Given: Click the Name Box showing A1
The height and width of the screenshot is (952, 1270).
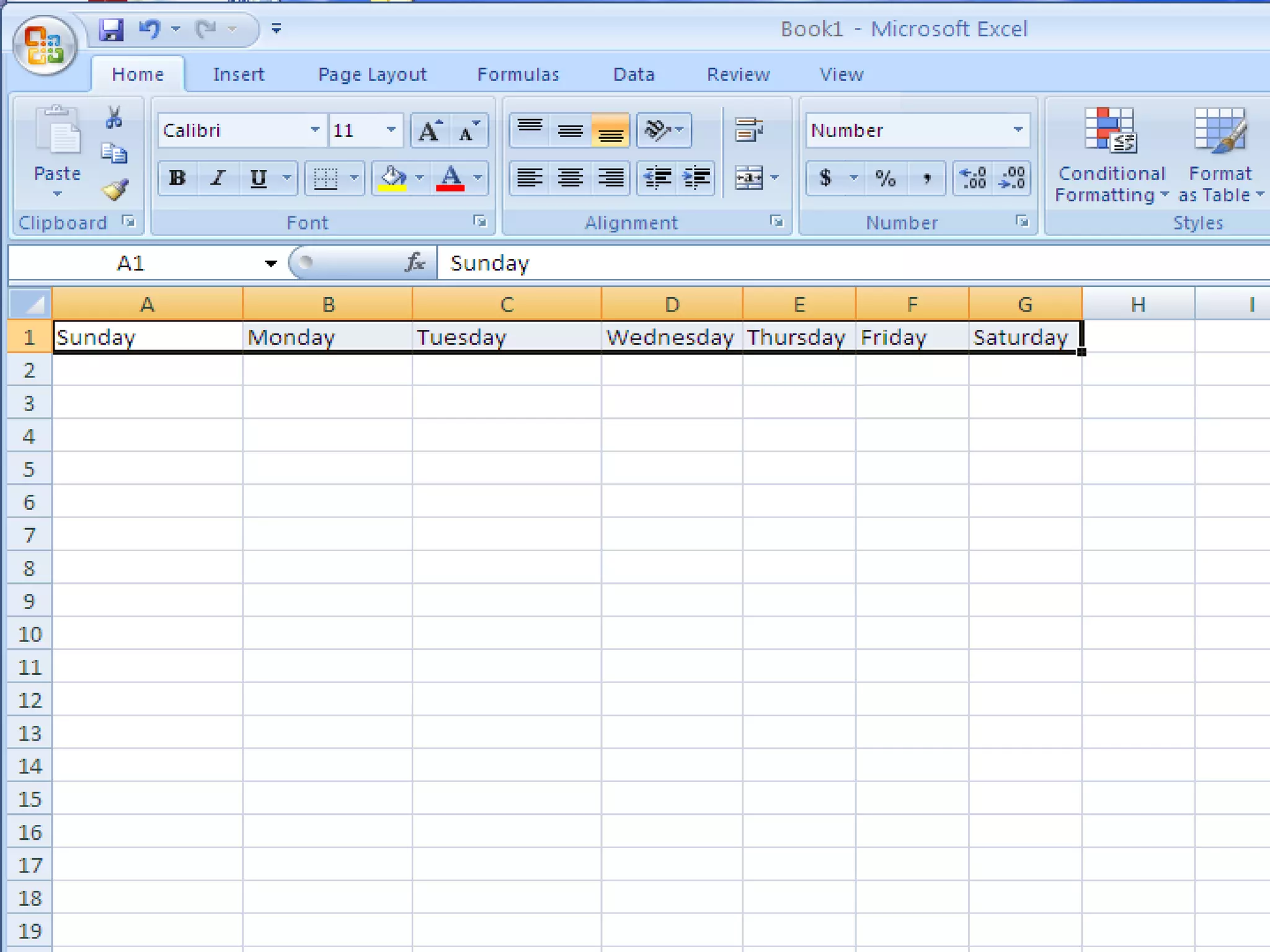Looking at the screenshot, I should click(130, 263).
